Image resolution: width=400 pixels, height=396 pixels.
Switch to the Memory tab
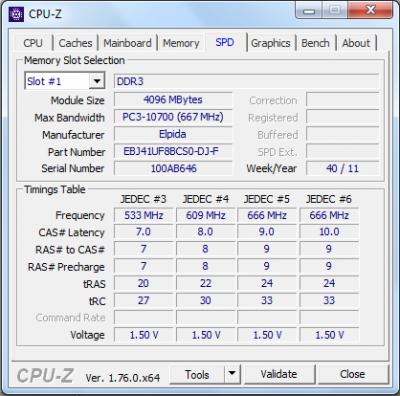(x=181, y=43)
